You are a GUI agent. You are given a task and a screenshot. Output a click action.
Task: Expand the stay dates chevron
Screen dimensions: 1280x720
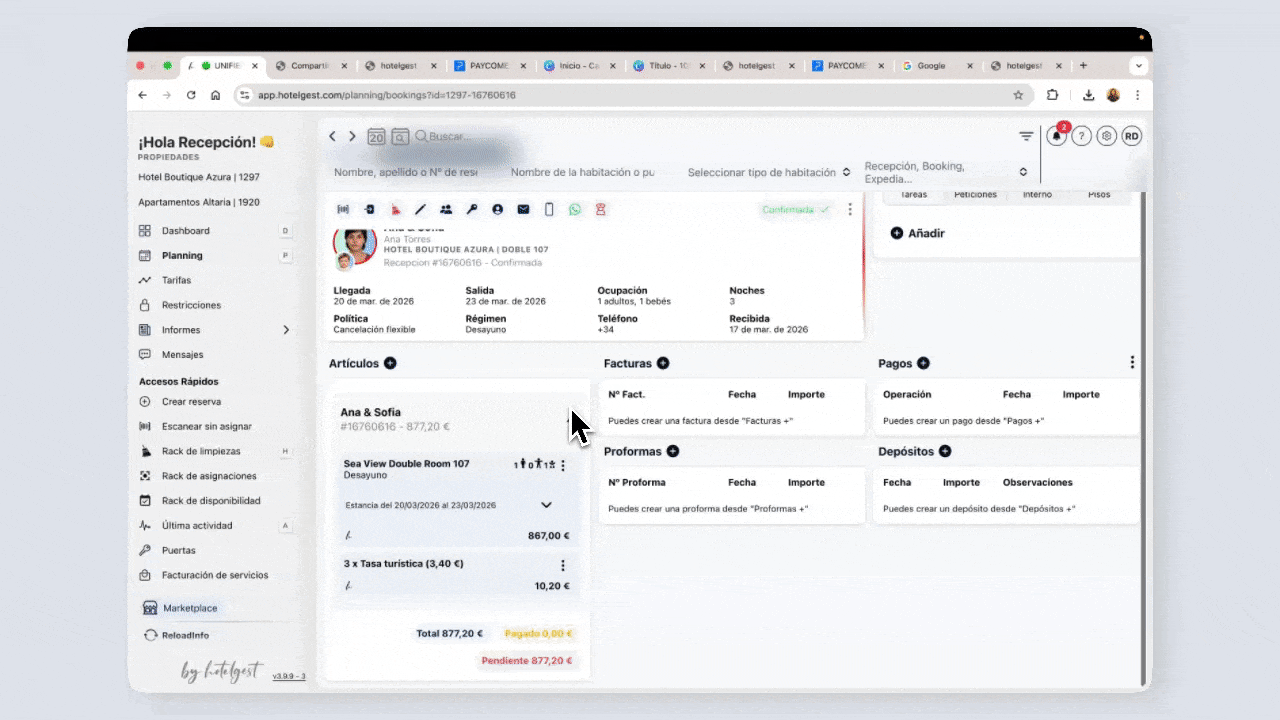click(x=546, y=505)
